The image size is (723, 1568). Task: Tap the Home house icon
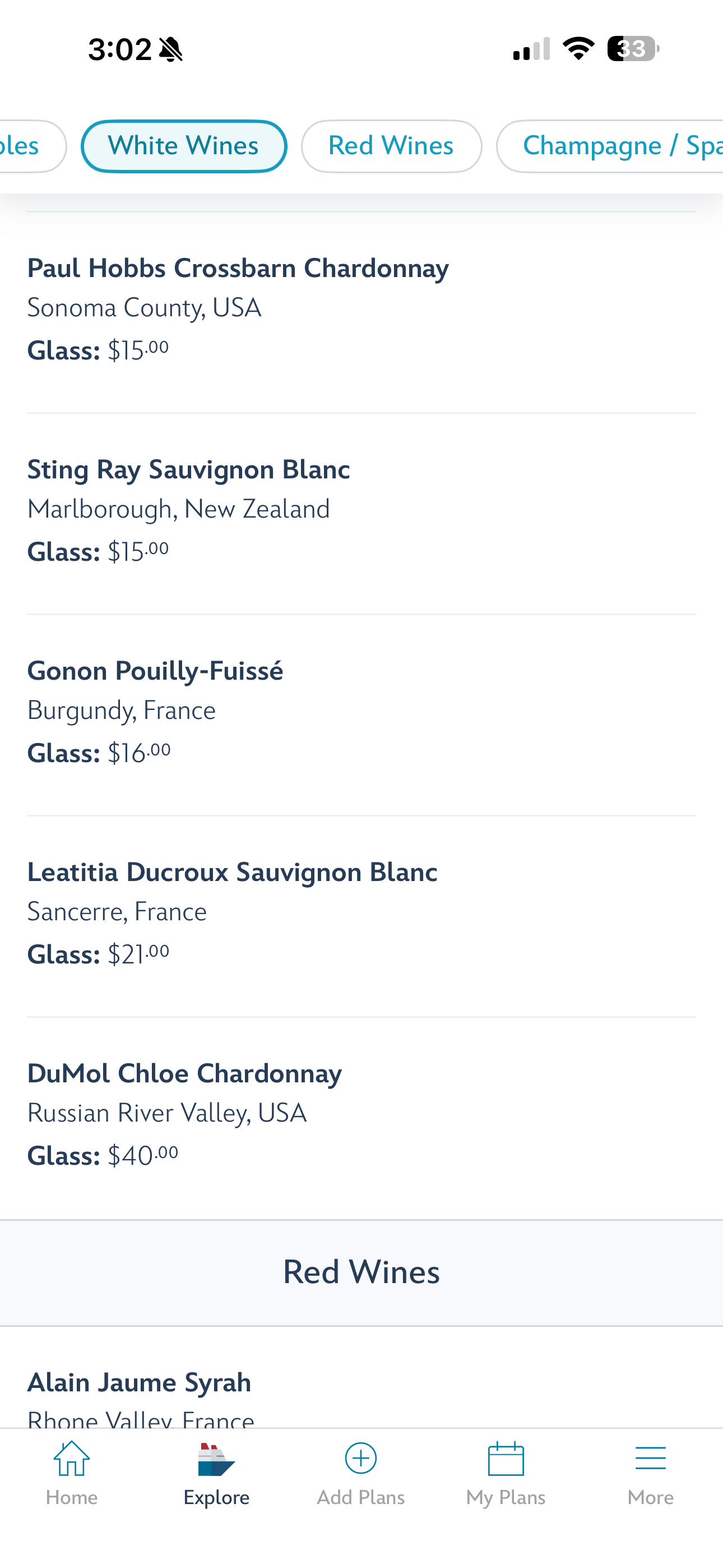click(x=71, y=1459)
